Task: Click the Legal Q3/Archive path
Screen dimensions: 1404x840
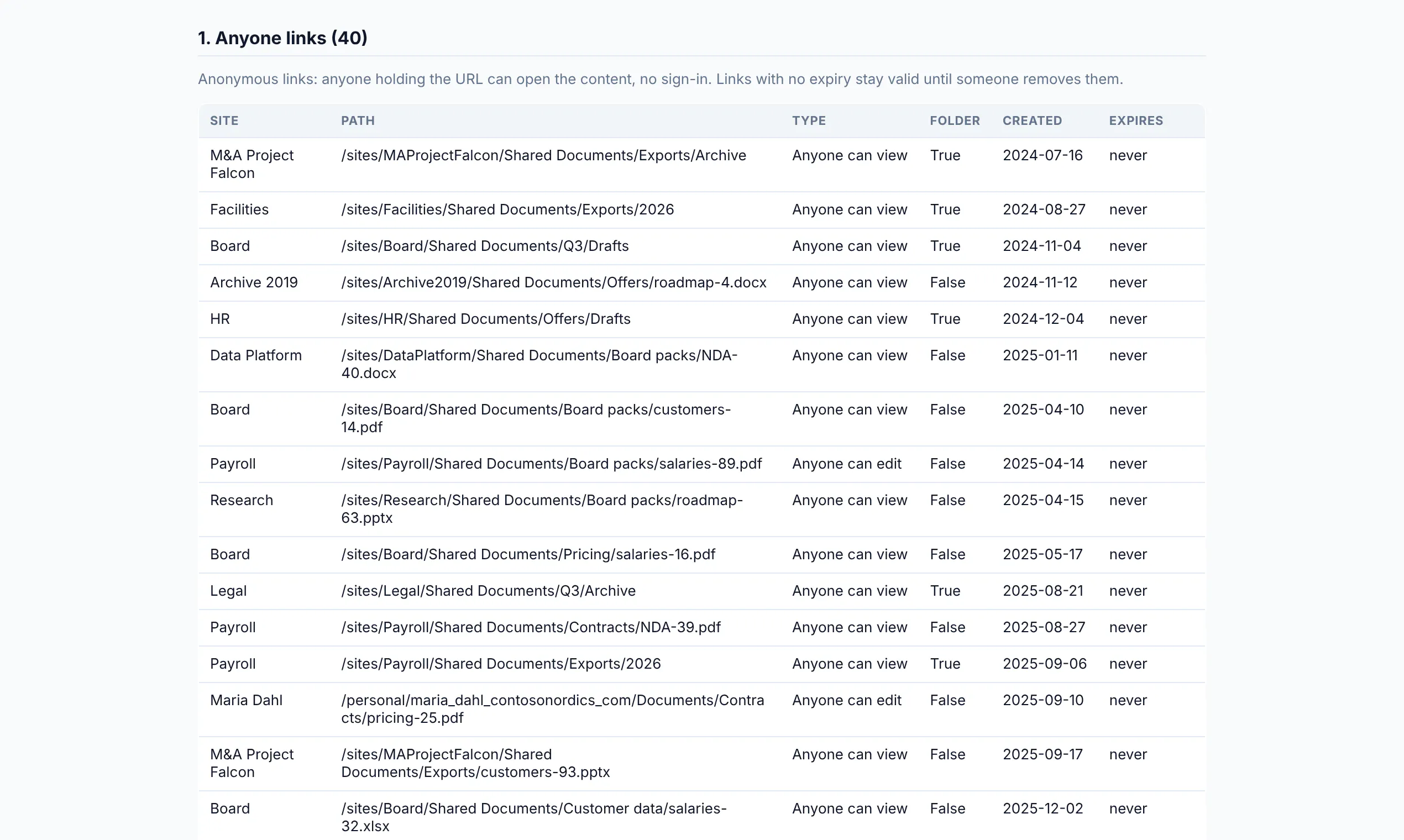Action: 488,590
